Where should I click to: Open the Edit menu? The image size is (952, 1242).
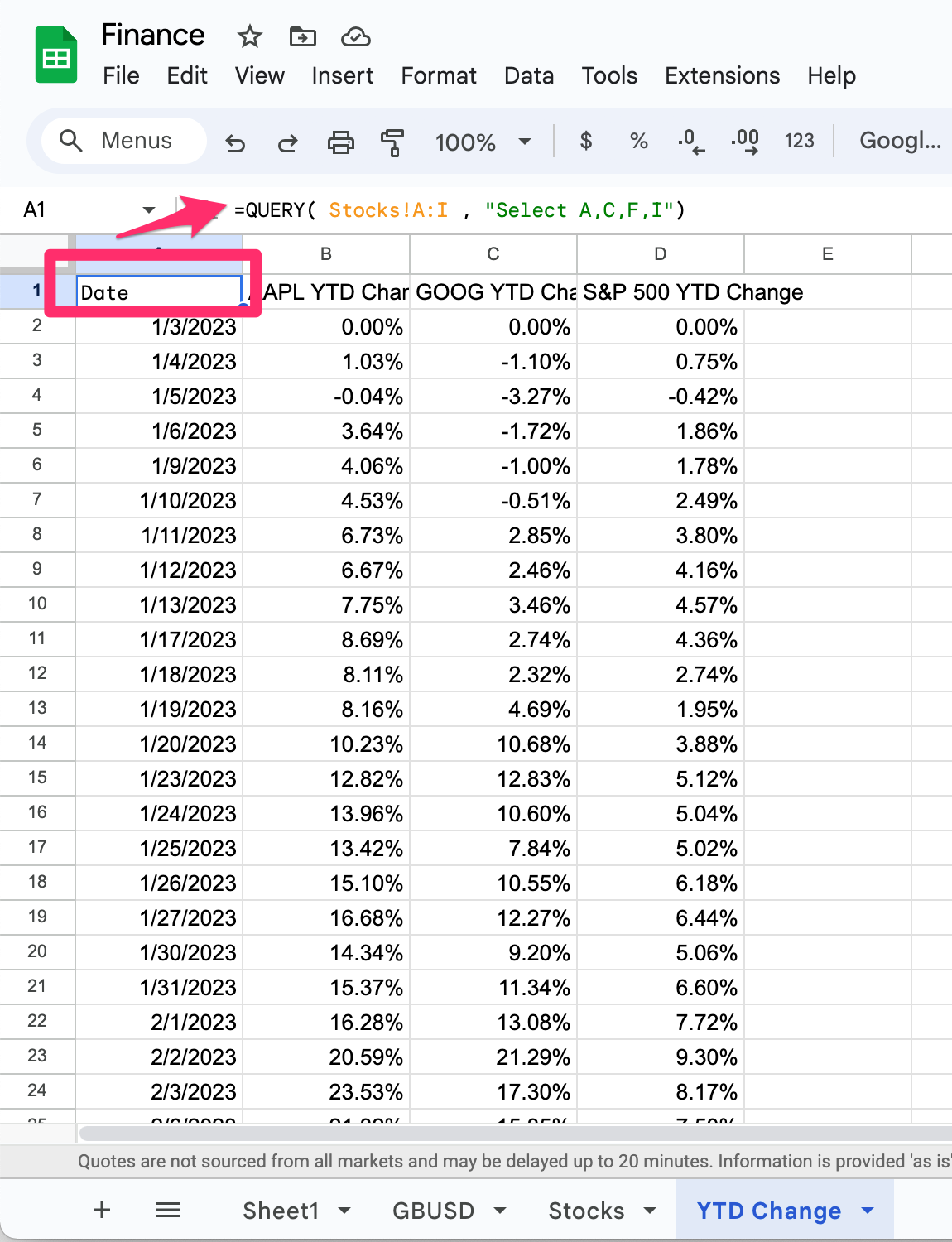point(187,75)
